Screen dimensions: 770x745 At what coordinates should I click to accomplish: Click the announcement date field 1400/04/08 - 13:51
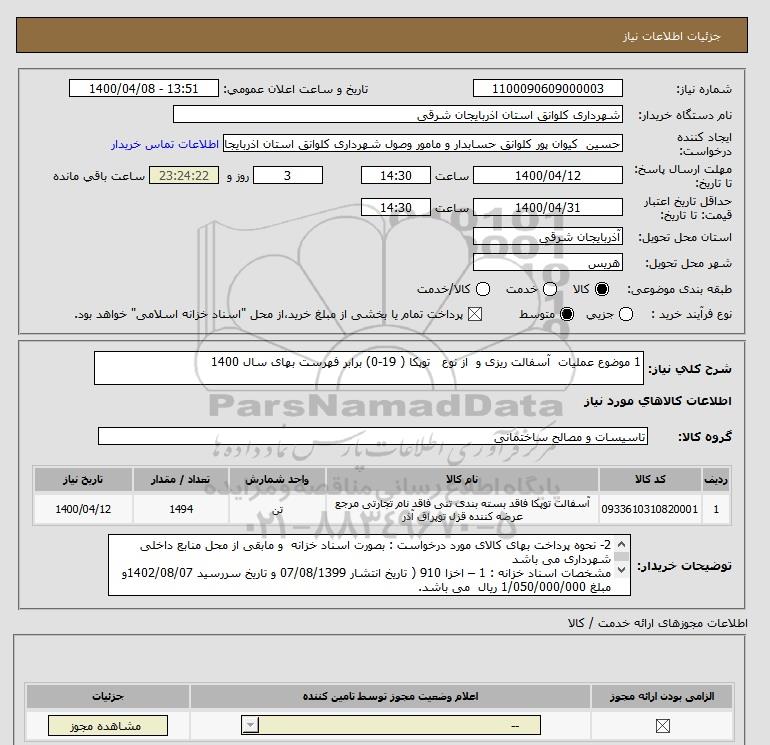point(143,88)
